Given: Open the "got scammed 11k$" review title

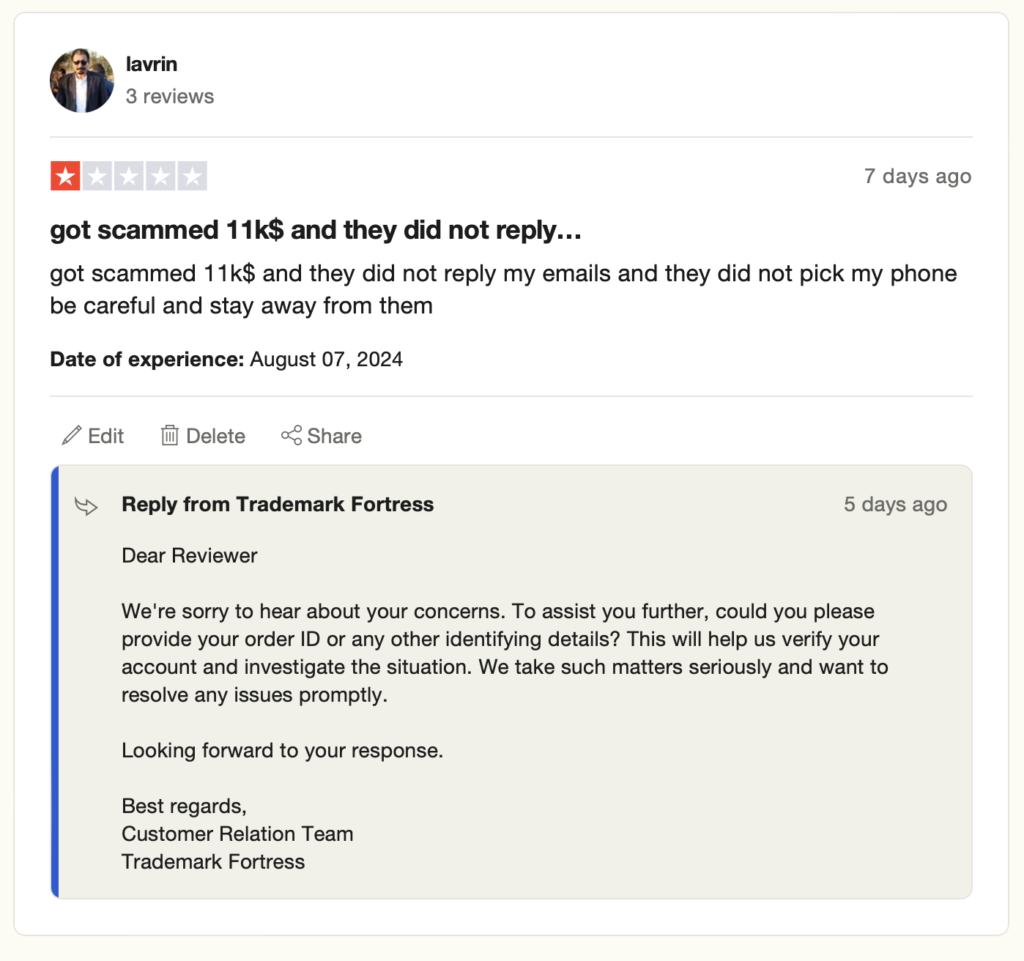Looking at the screenshot, I should coord(316,231).
